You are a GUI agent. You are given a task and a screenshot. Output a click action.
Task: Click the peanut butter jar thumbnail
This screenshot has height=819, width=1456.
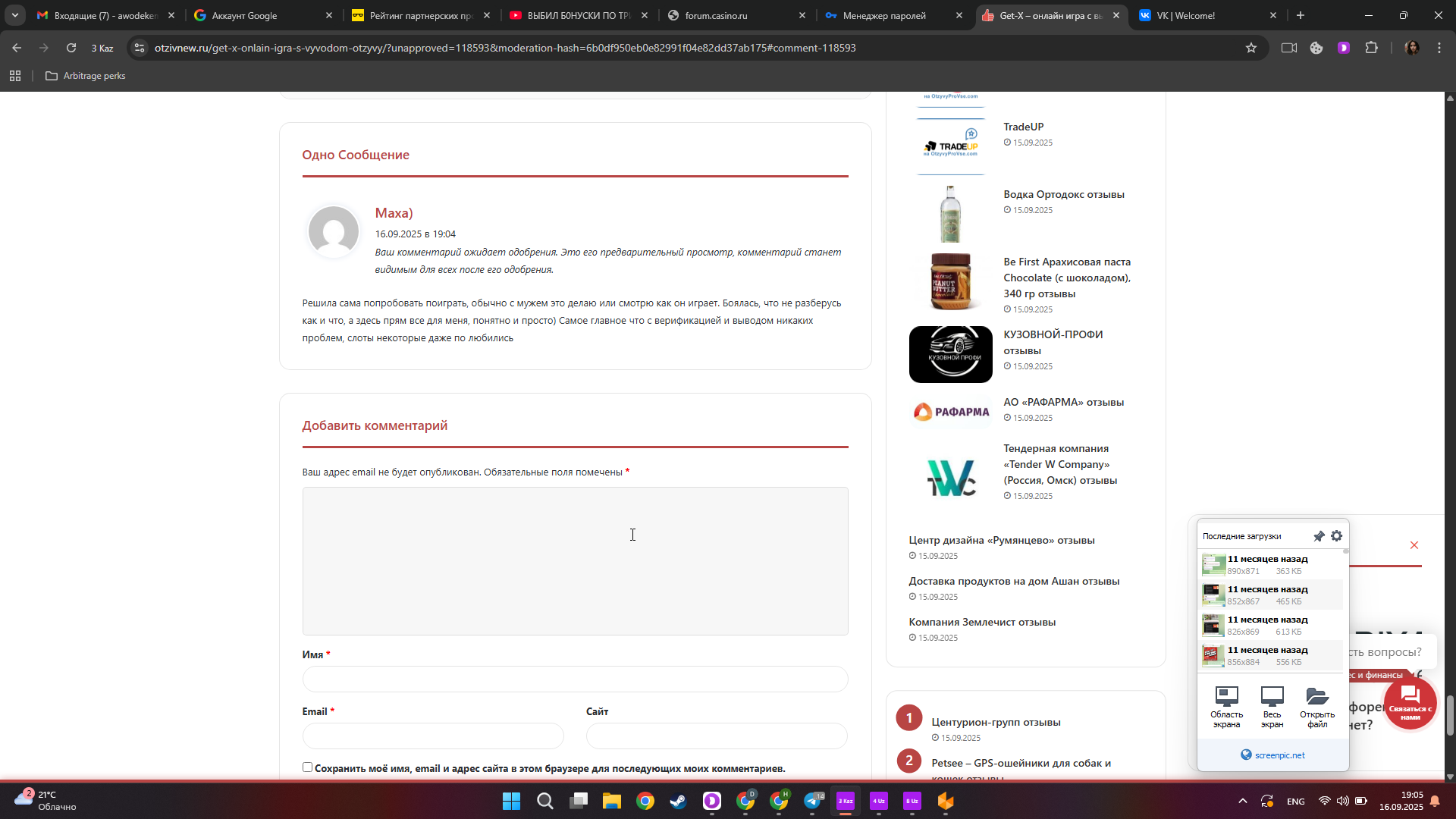click(950, 281)
